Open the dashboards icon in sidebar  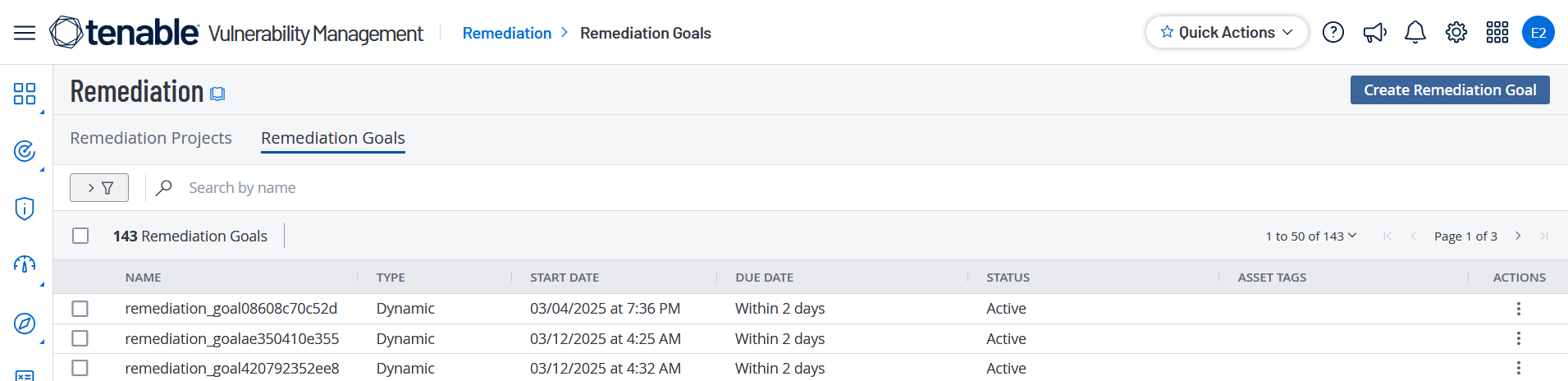(x=25, y=94)
